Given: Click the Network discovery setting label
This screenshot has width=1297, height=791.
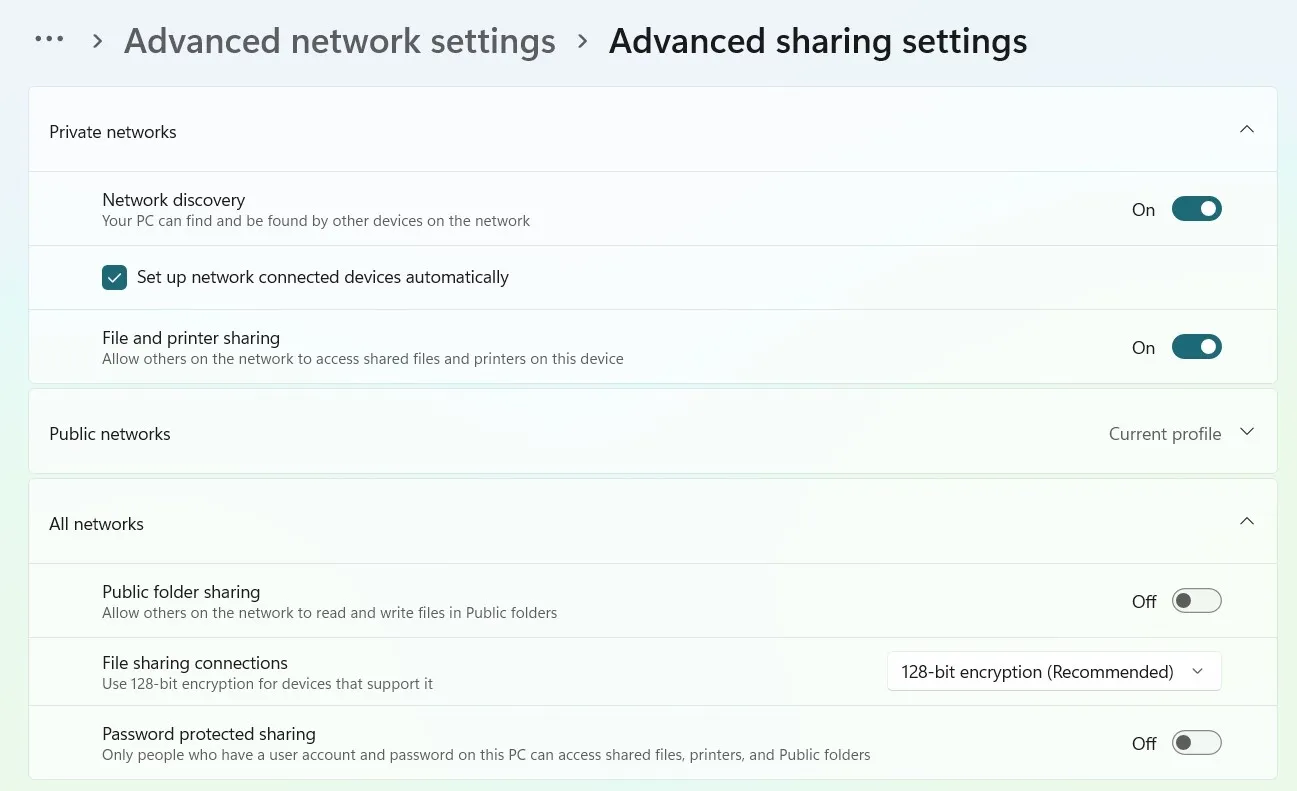Looking at the screenshot, I should [173, 200].
